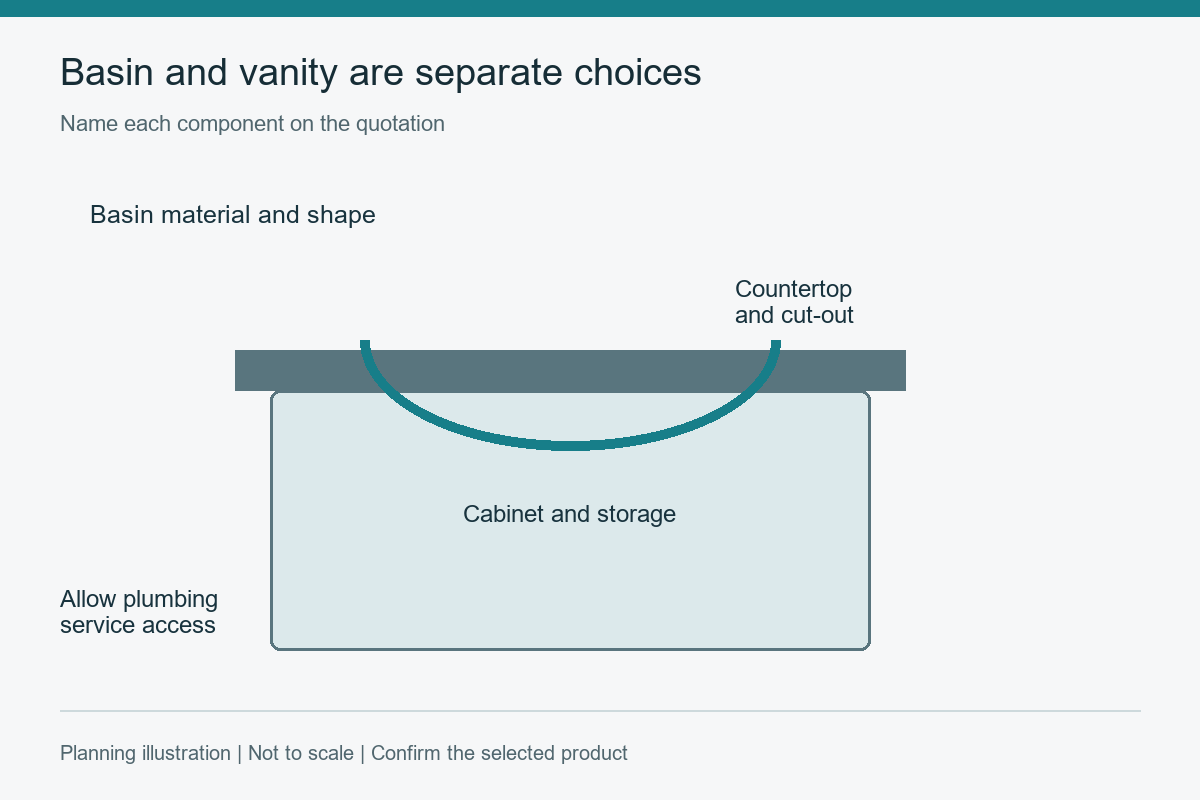Select the "Countertop and cut-out" label

coord(794,302)
